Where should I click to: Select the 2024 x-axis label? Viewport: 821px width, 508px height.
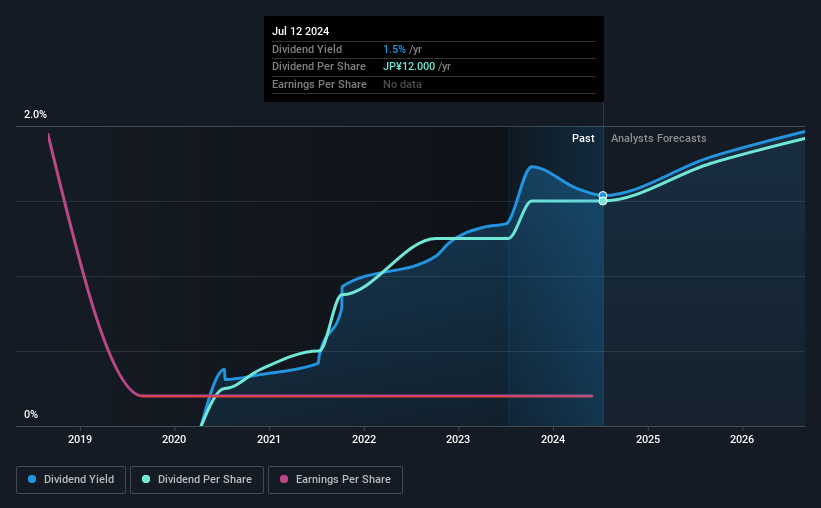[553, 439]
